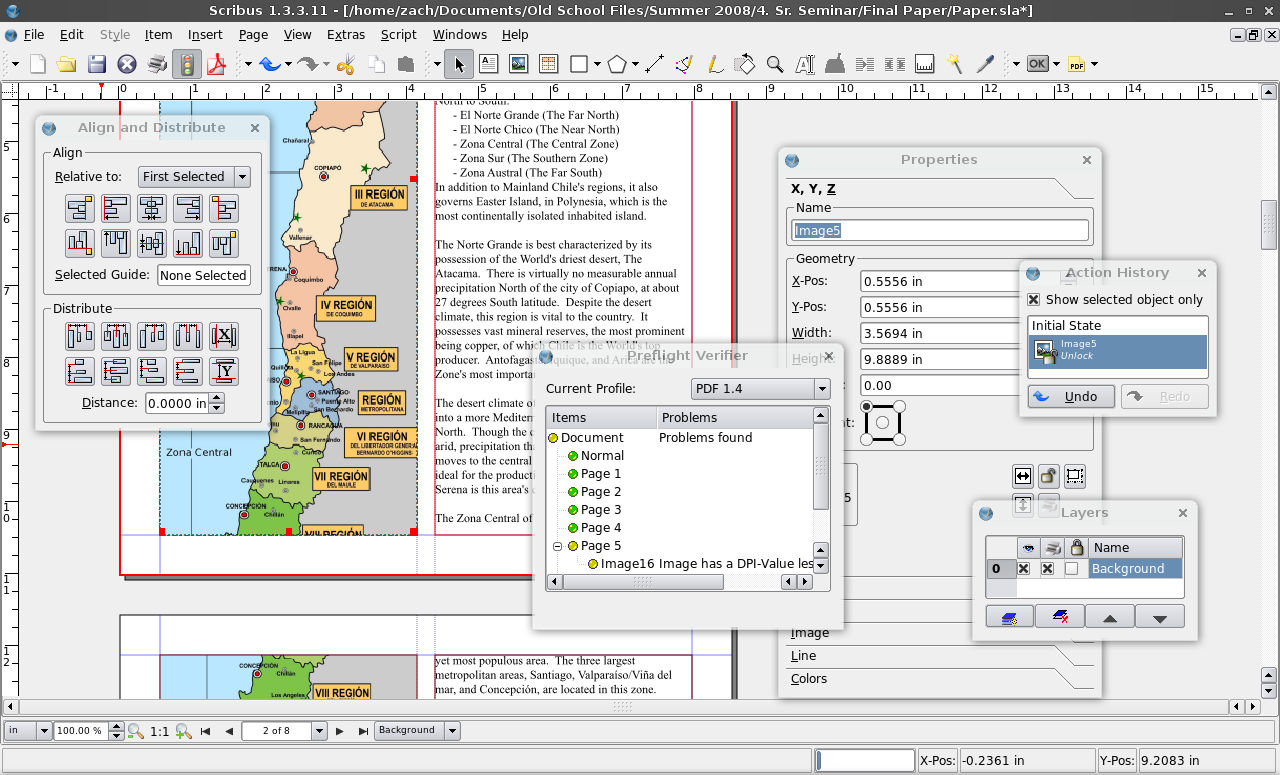The height and width of the screenshot is (775, 1280).
Task: Open the Background layer dropdown in status bar
Action: (452, 731)
